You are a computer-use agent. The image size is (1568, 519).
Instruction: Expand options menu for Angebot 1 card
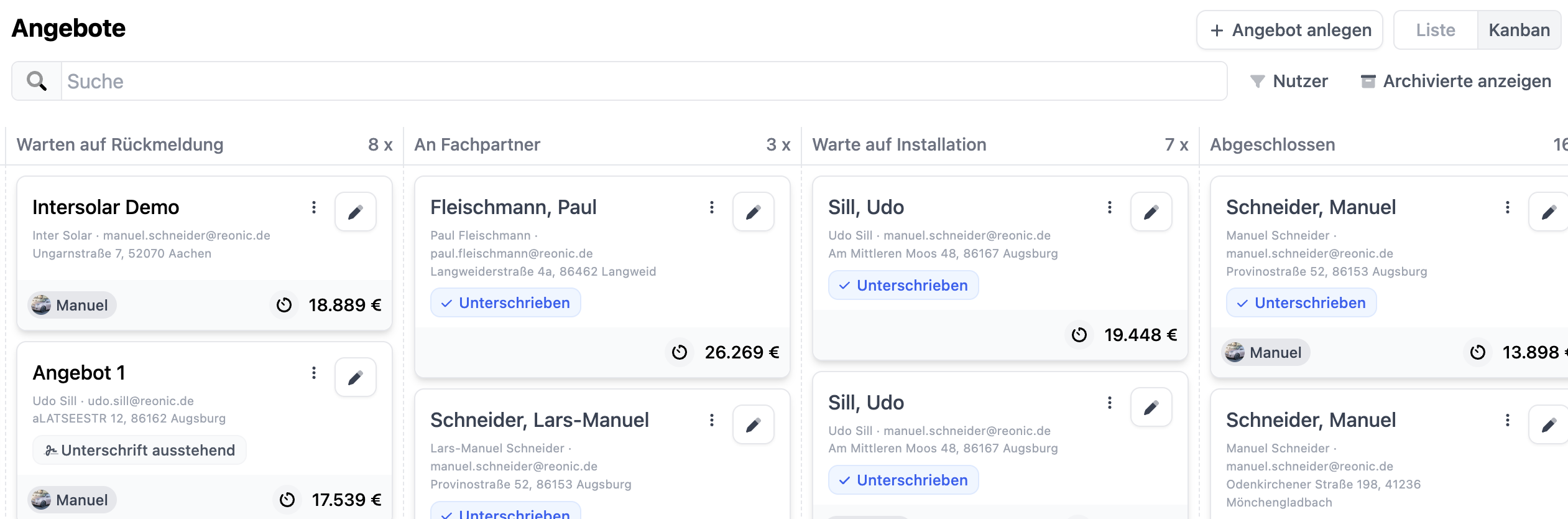(314, 373)
